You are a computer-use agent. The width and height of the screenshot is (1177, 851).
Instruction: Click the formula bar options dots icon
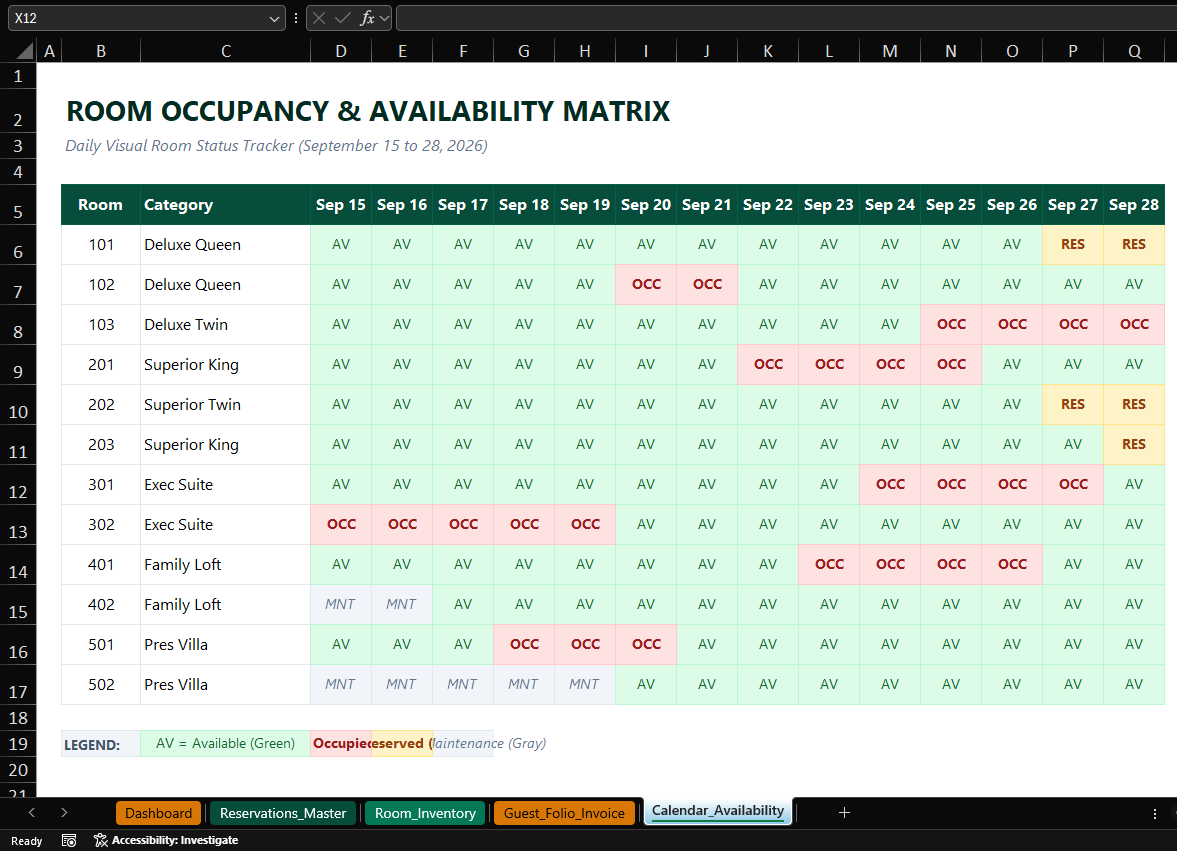click(x=296, y=18)
